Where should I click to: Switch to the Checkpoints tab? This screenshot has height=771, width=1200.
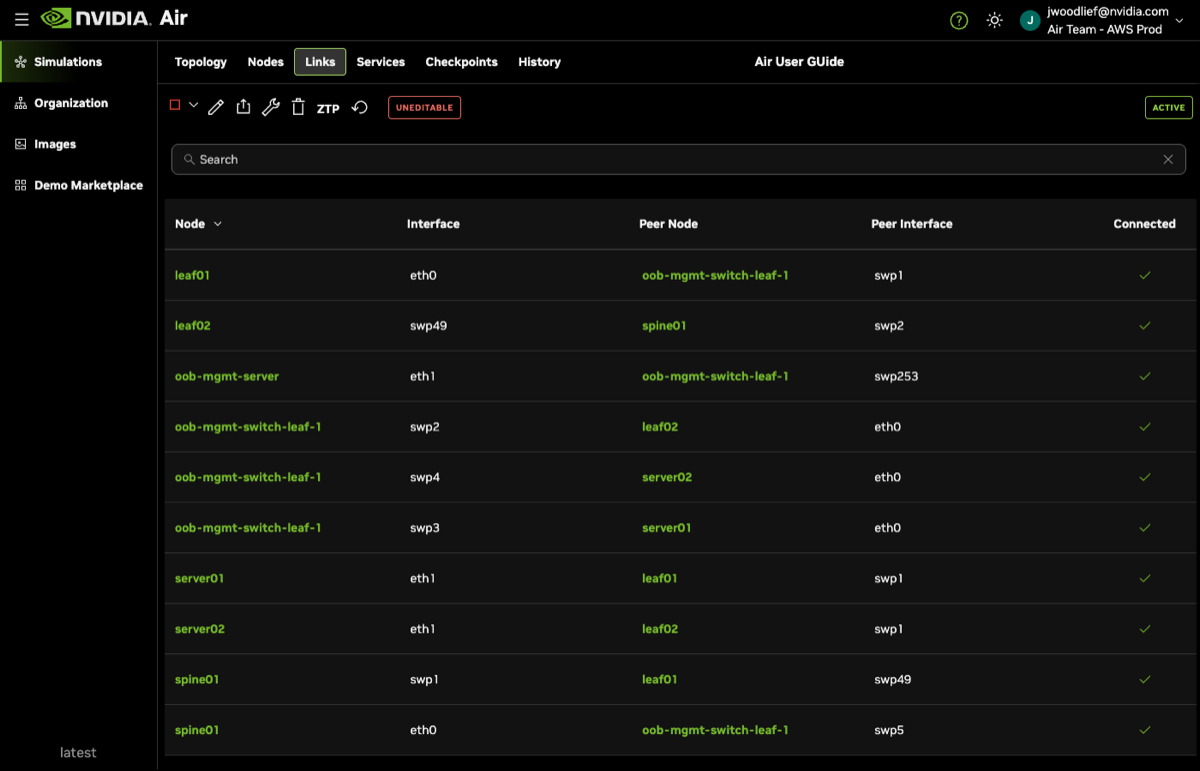[x=461, y=62]
